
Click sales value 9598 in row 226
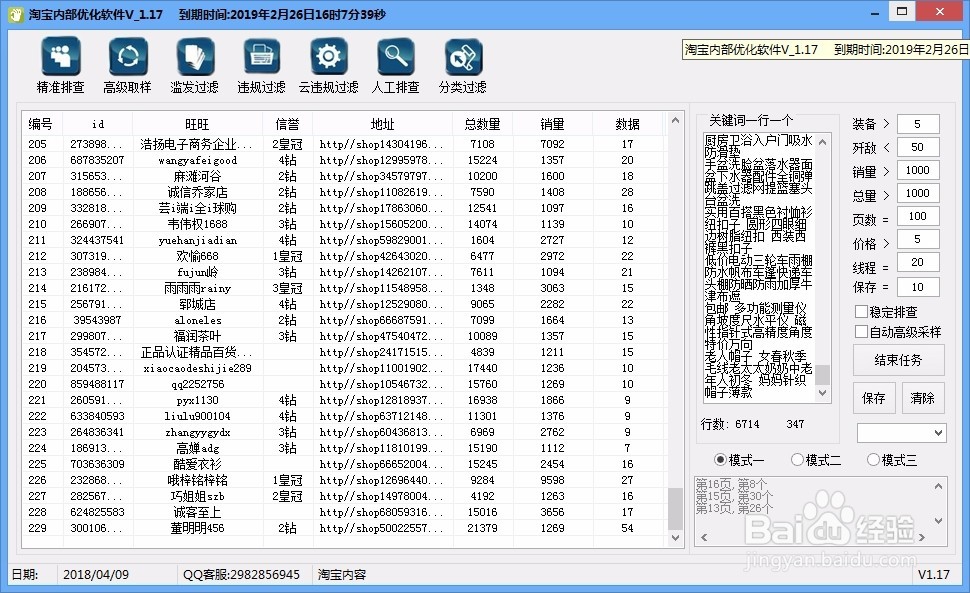[x=552, y=480]
